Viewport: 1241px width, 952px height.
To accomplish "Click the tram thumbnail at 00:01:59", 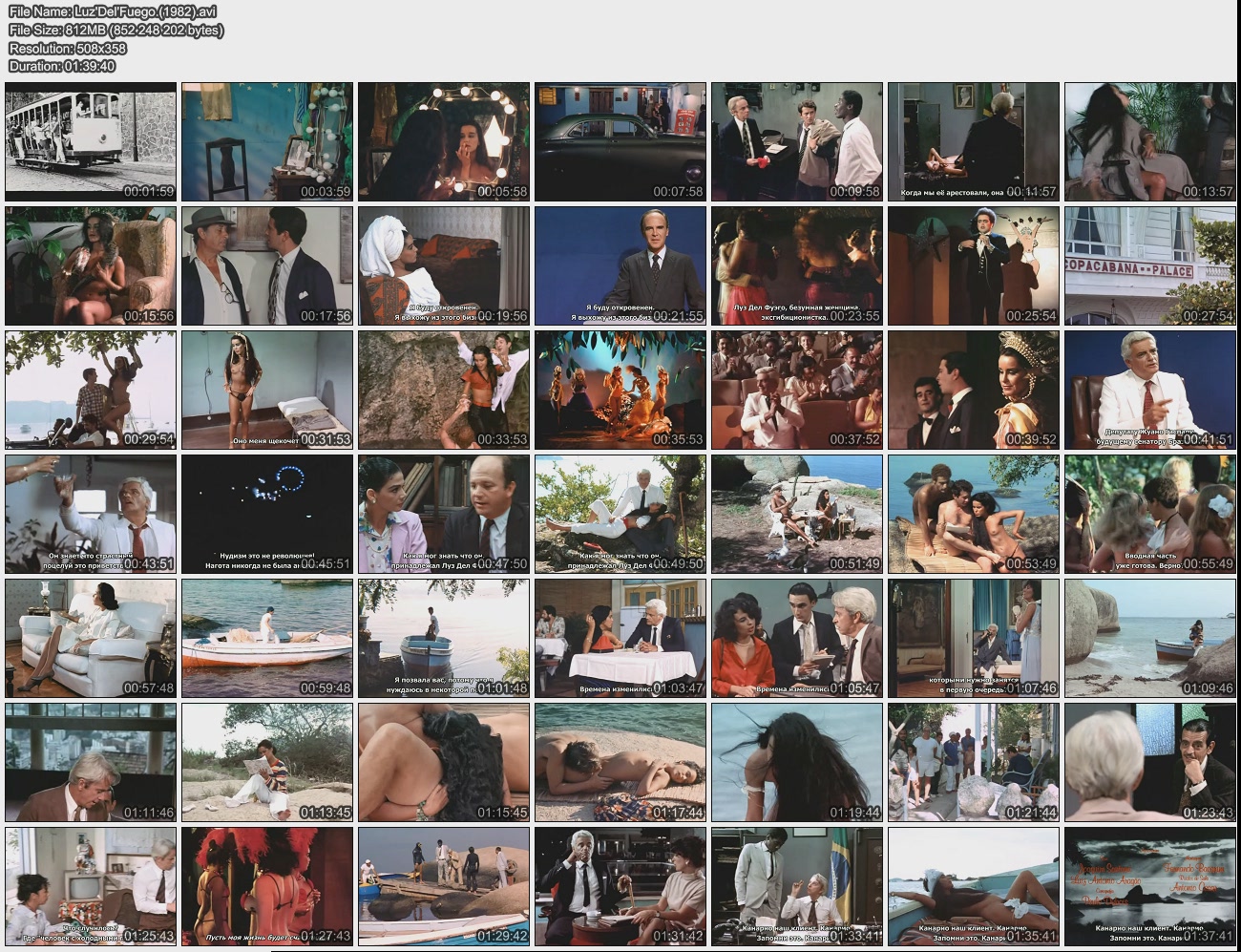I will [x=91, y=141].
